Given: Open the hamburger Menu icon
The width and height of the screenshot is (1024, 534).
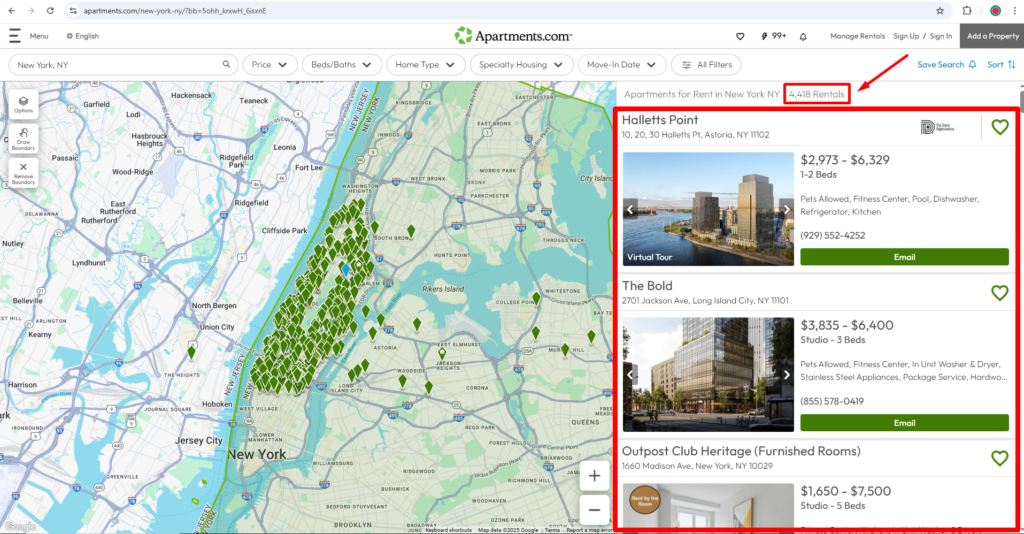Looking at the screenshot, I should pyautogui.click(x=14, y=36).
